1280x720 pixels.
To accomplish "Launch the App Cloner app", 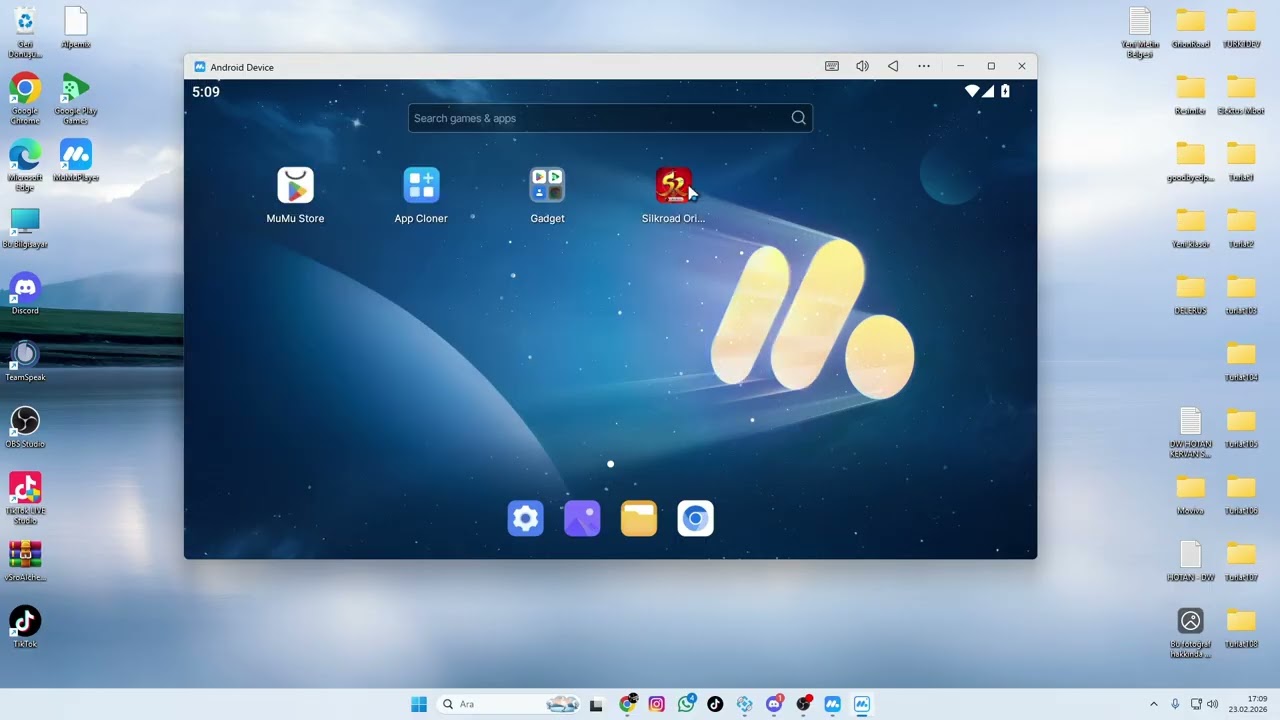I will (x=421, y=186).
